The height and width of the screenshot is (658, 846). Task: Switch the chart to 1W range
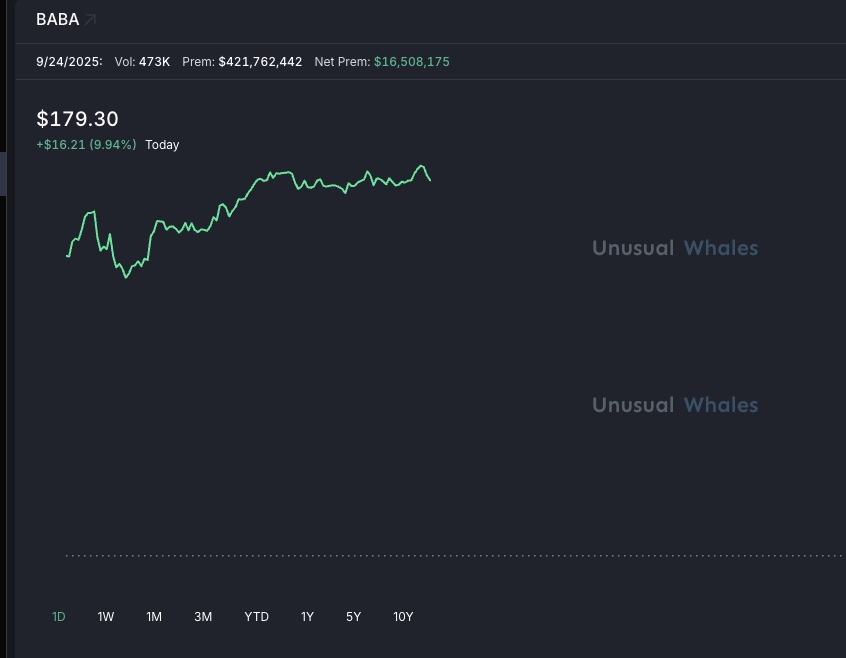pos(106,617)
